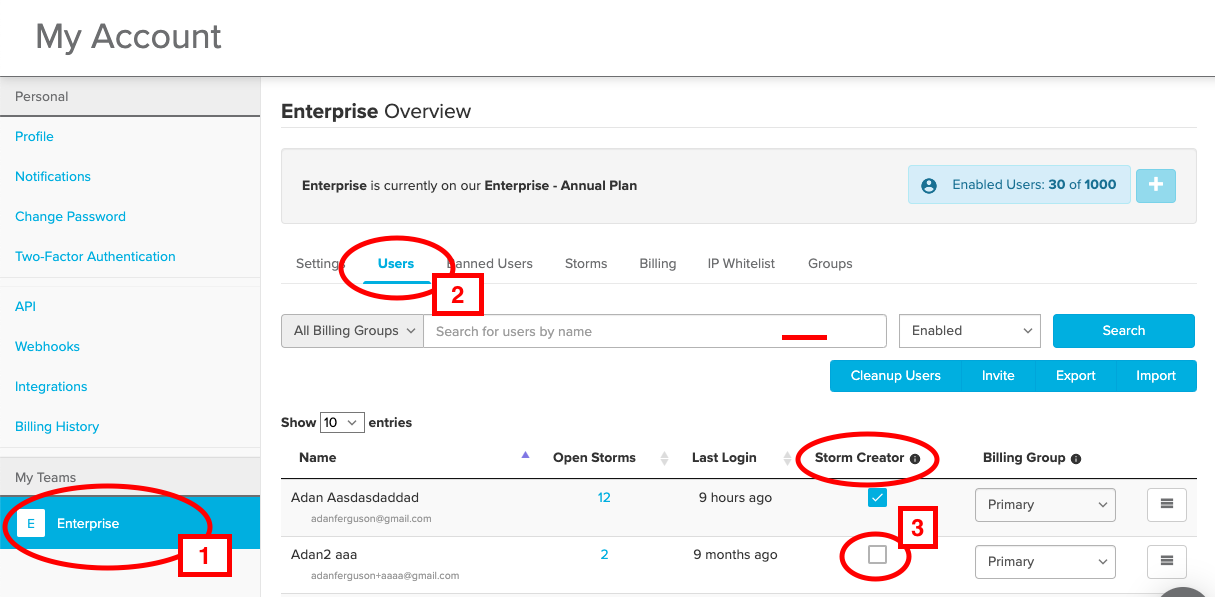
Task: Click the blue Search button
Action: click(1124, 331)
